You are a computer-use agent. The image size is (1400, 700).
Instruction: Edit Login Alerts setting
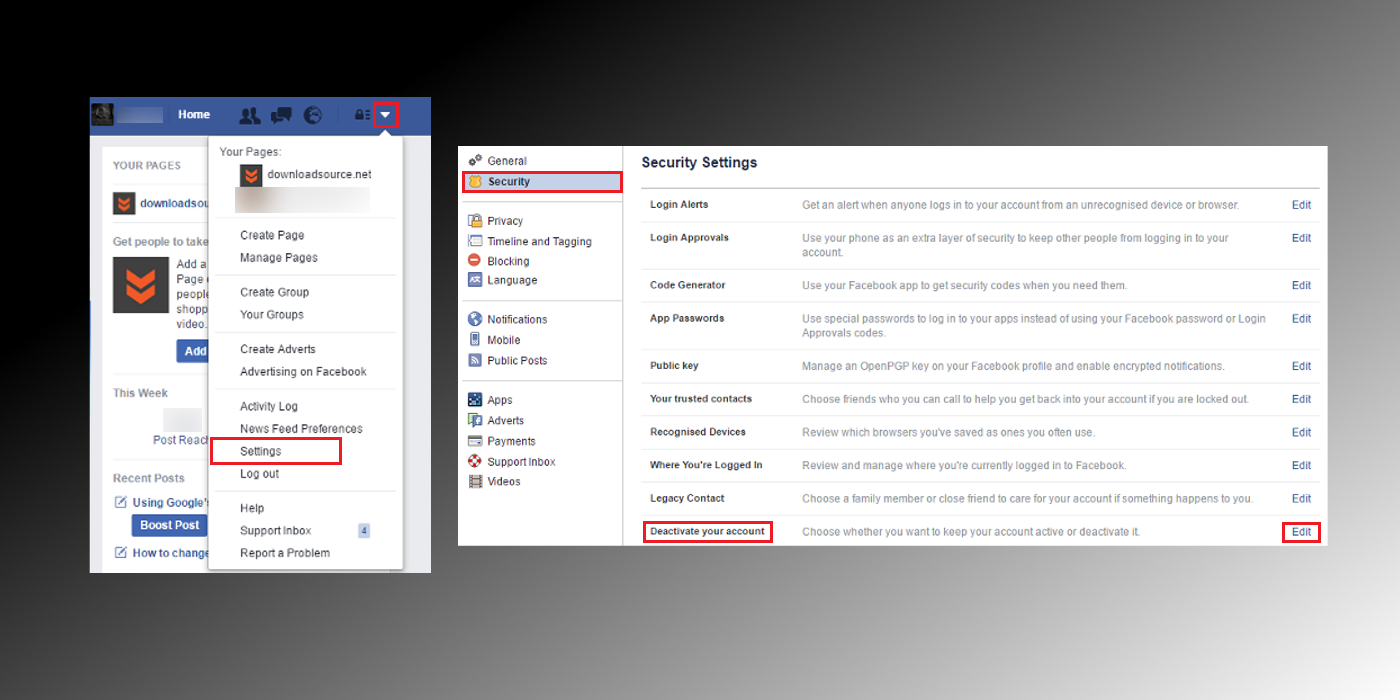[1301, 204]
